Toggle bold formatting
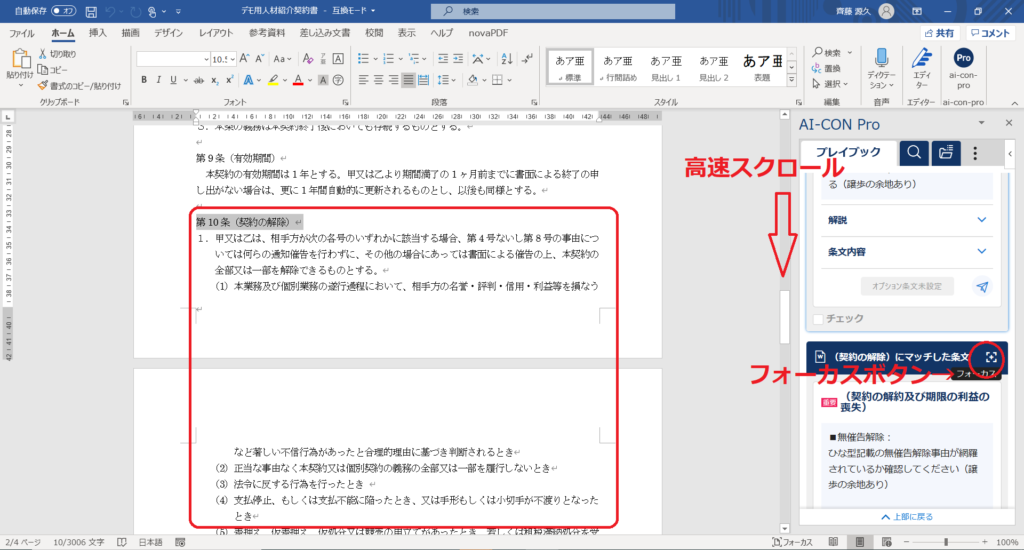Image resolution: width=1024 pixels, height=550 pixels. tap(144, 80)
